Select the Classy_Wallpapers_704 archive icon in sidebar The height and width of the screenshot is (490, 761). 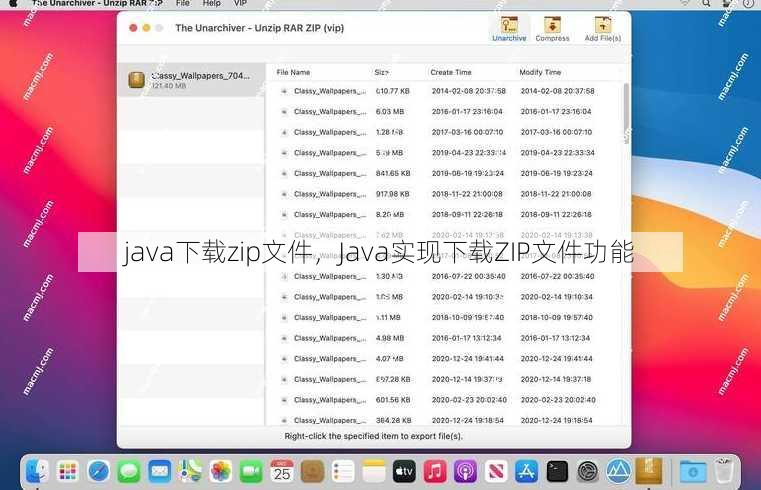point(136,80)
